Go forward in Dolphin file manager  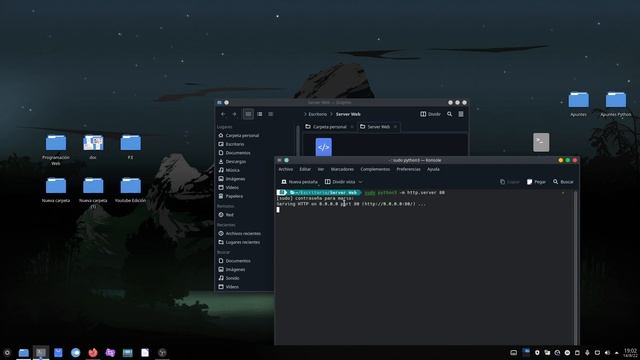point(234,114)
